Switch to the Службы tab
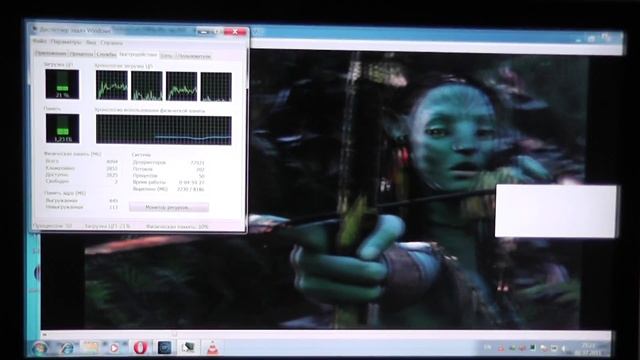The image size is (640, 360). coord(106,54)
